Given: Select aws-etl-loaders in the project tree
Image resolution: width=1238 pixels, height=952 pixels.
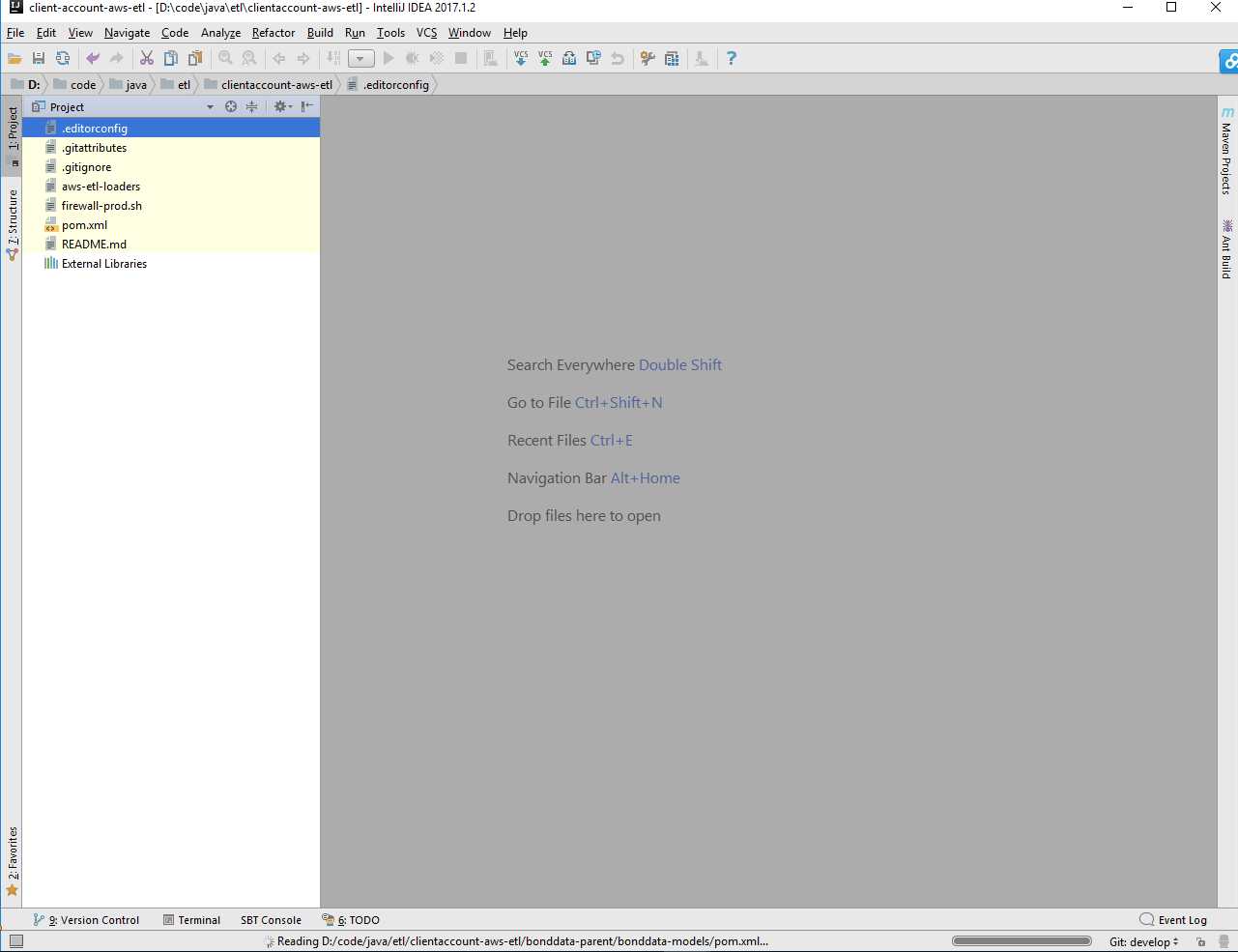Looking at the screenshot, I should point(101,187).
